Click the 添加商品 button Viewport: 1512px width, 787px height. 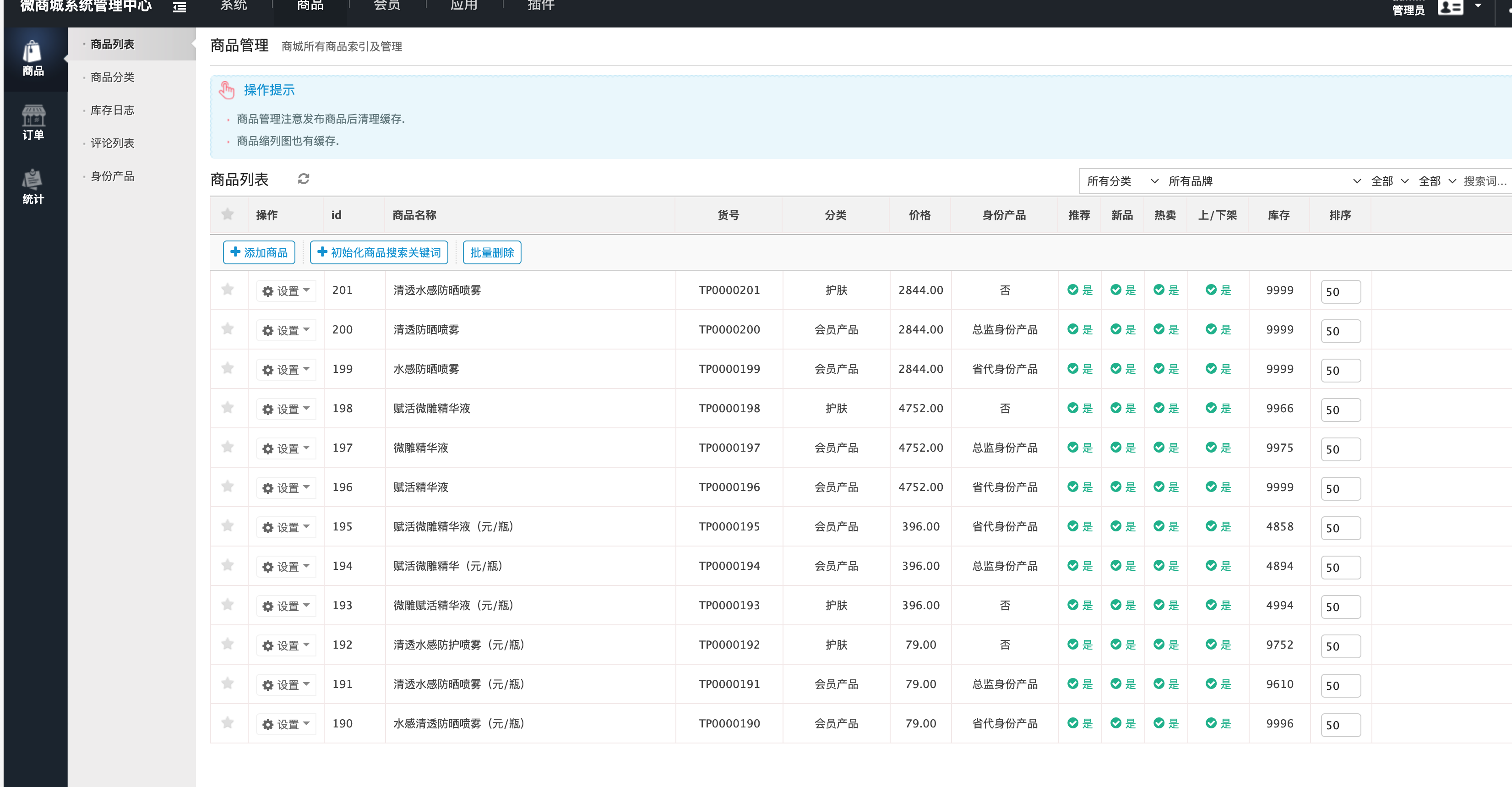point(259,252)
